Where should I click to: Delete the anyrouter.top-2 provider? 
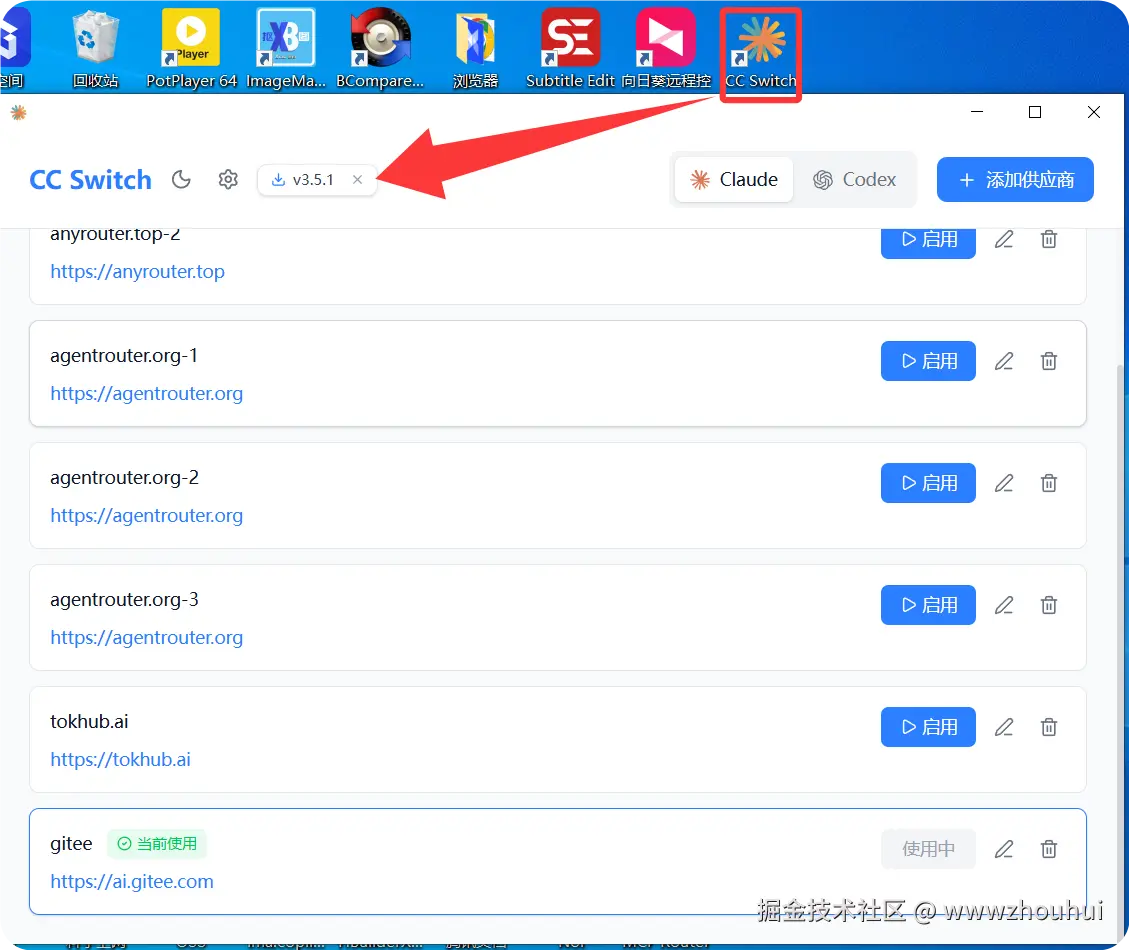coord(1048,239)
